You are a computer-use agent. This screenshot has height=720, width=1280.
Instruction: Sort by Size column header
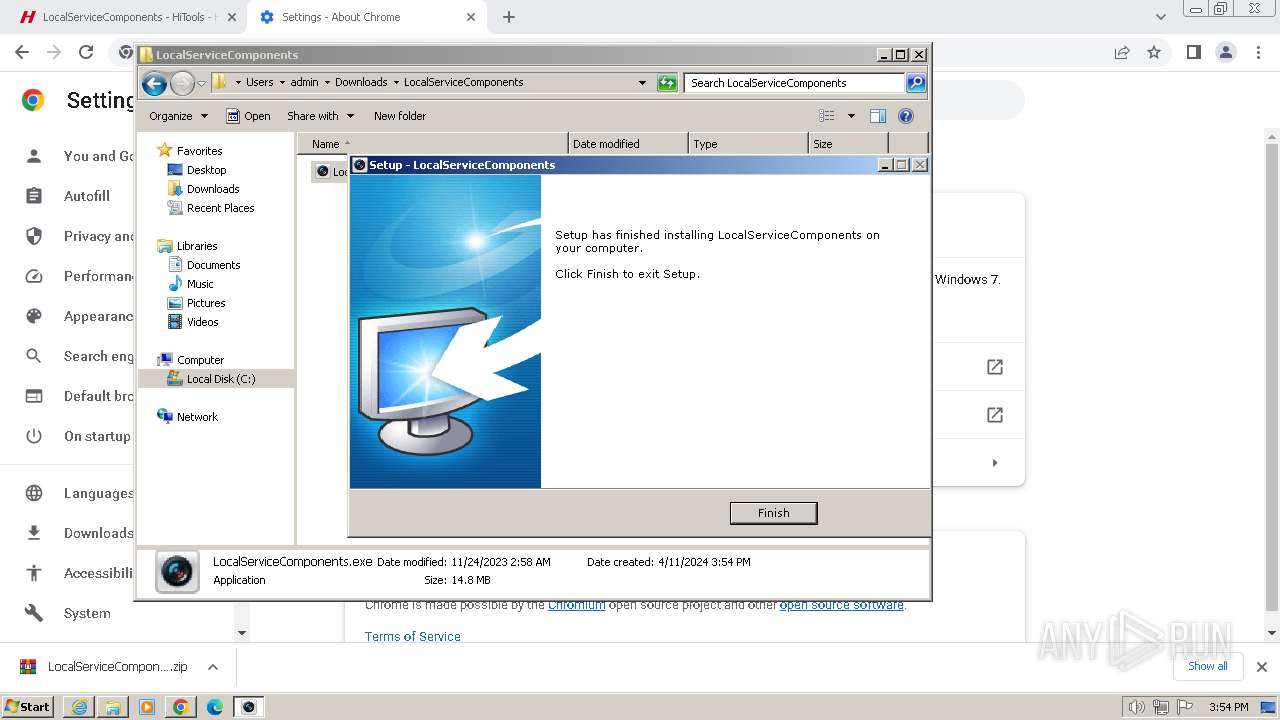coord(848,144)
